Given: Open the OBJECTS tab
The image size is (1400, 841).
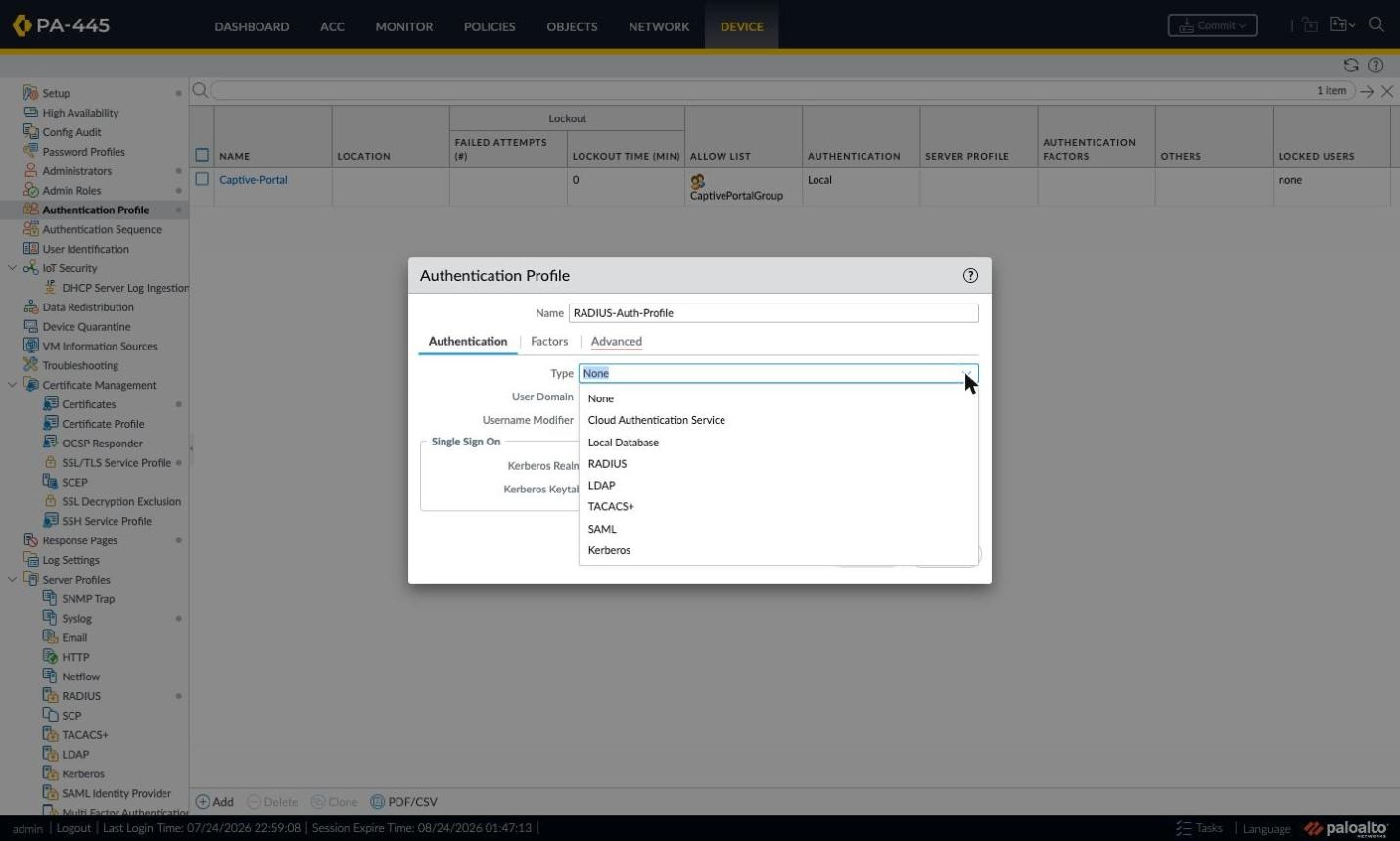Looking at the screenshot, I should click(x=572, y=26).
